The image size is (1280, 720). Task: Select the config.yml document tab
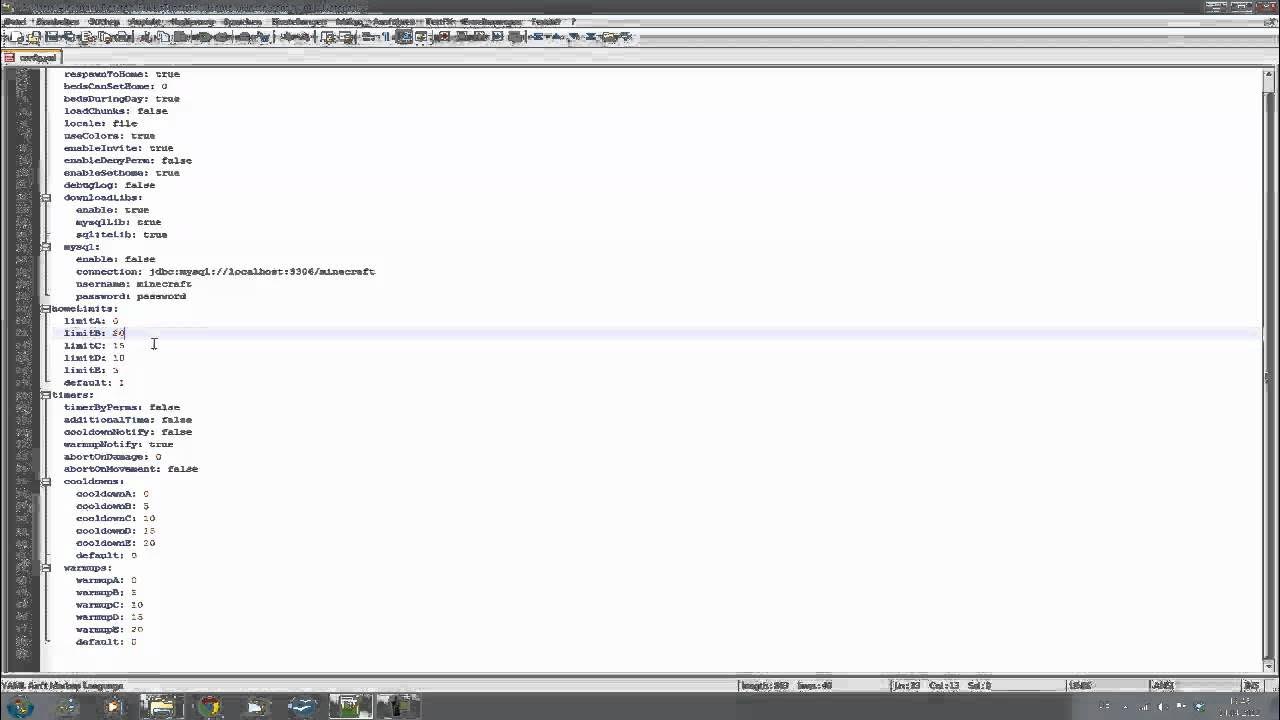coord(31,57)
